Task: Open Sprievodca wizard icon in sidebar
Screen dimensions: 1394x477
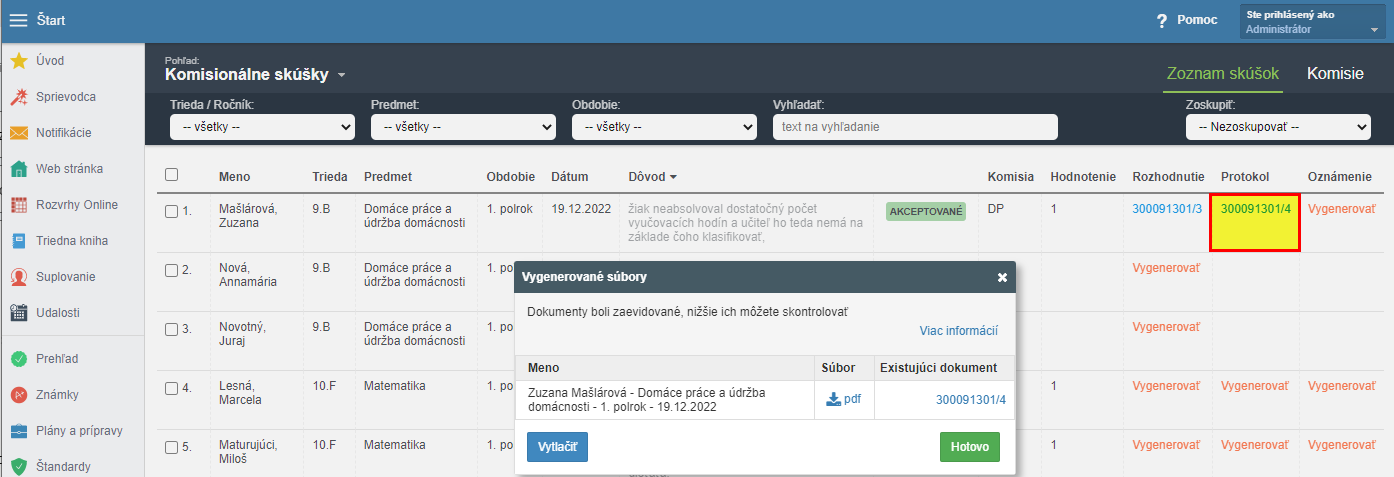Action: click(18, 97)
